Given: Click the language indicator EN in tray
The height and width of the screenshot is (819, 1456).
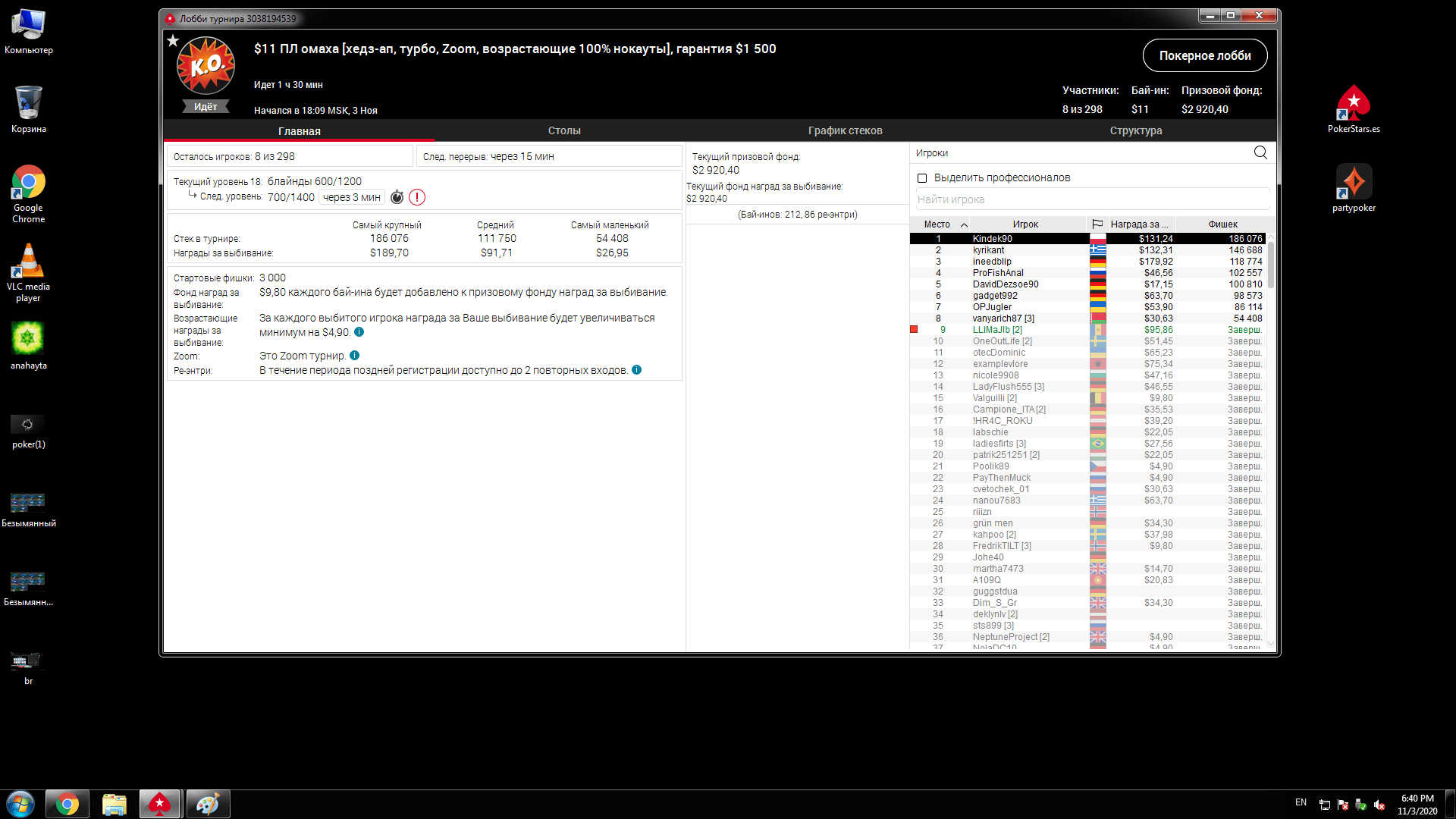Looking at the screenshot, I should click(1301, 802).
